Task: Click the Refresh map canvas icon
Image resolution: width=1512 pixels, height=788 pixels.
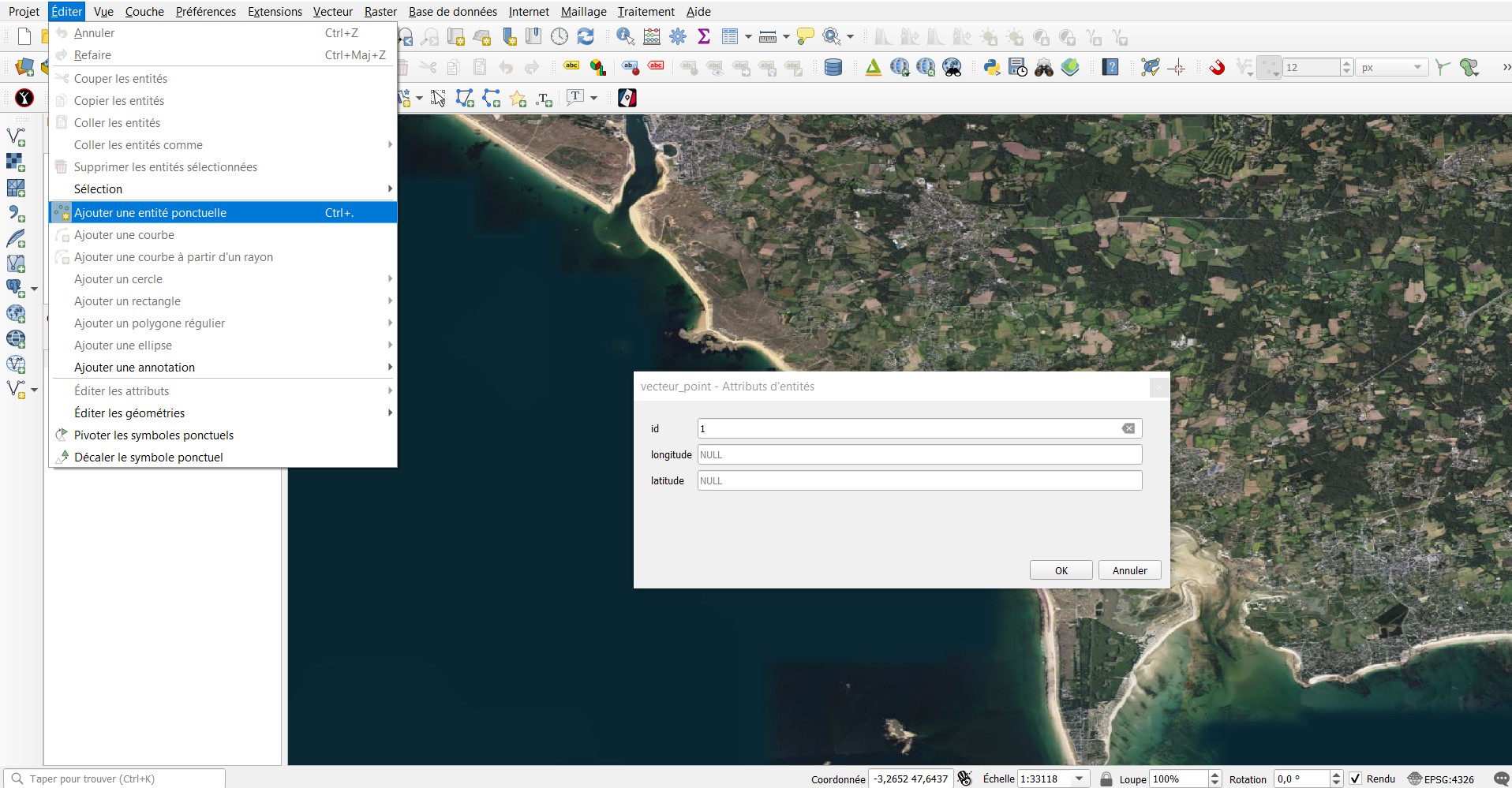Action: [586, 36]
